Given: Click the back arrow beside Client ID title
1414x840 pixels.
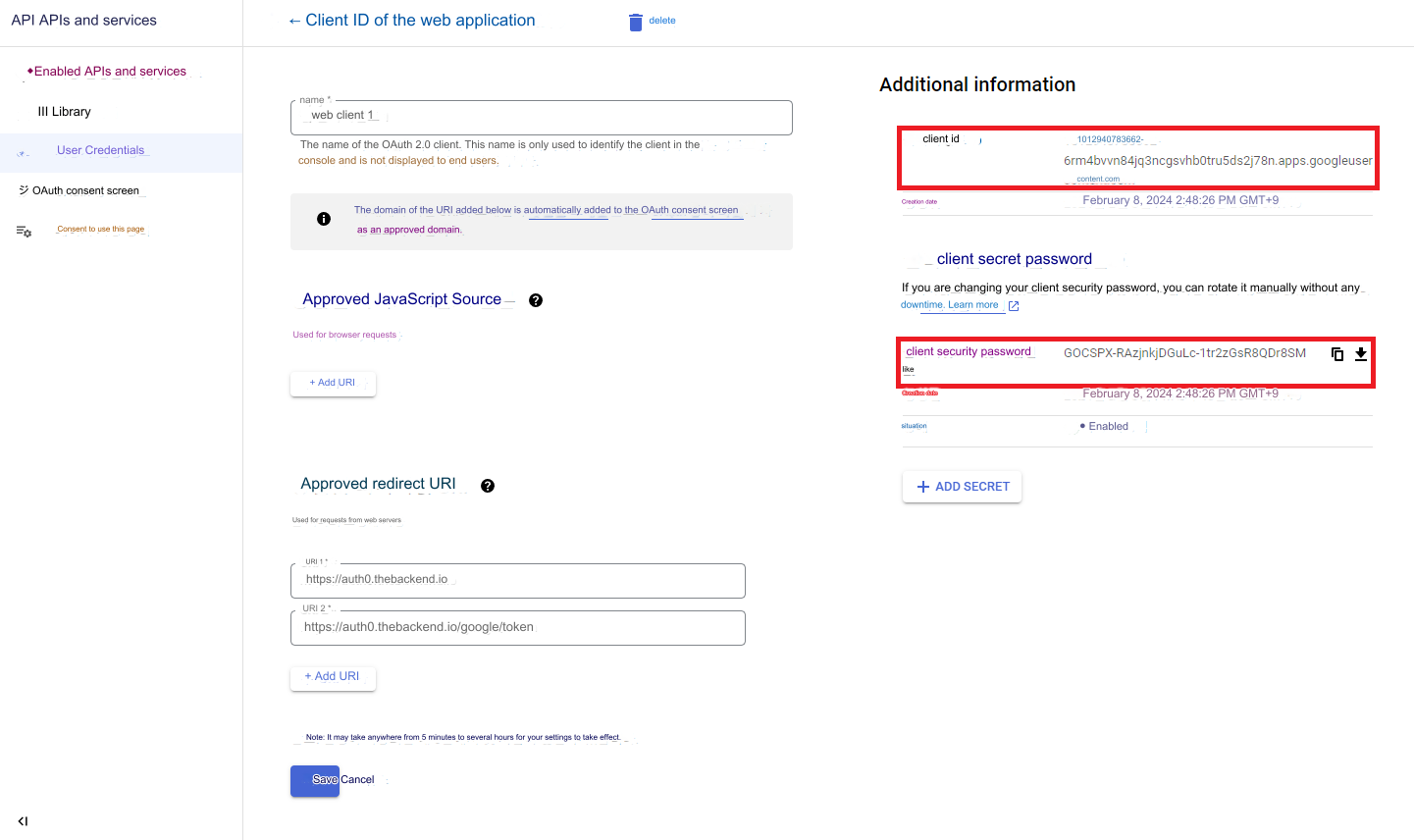Looking at the screenshot, I should click(x=294, y=21).
